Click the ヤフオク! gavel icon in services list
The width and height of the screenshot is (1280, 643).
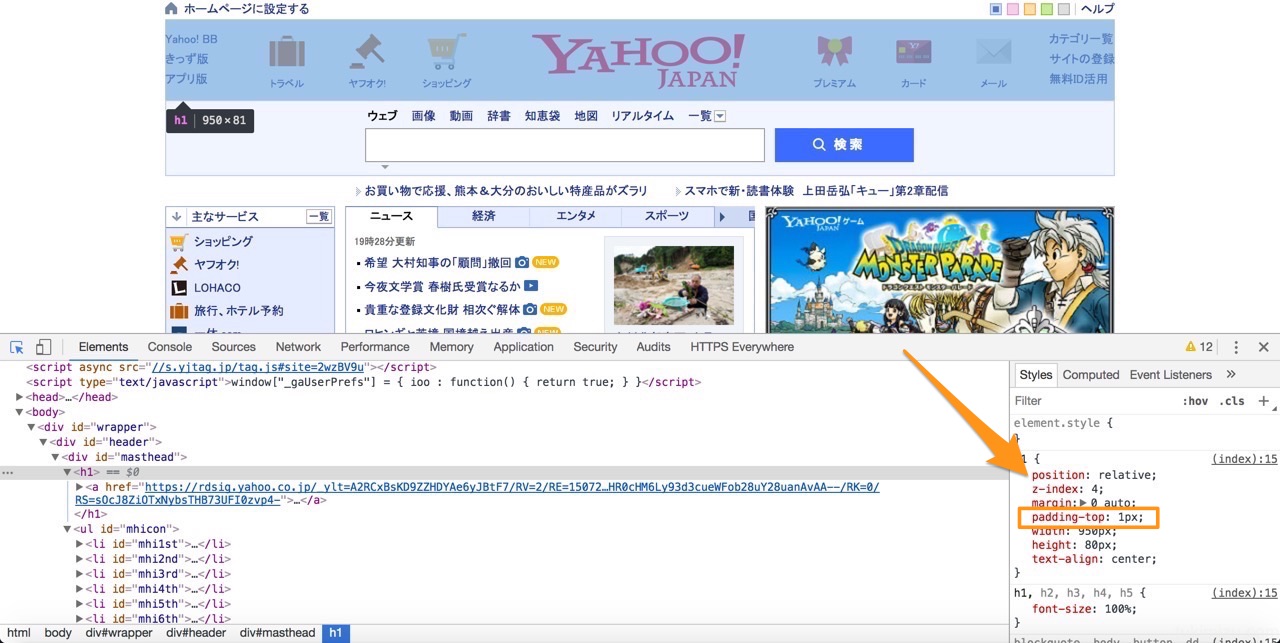coord(179,265)
